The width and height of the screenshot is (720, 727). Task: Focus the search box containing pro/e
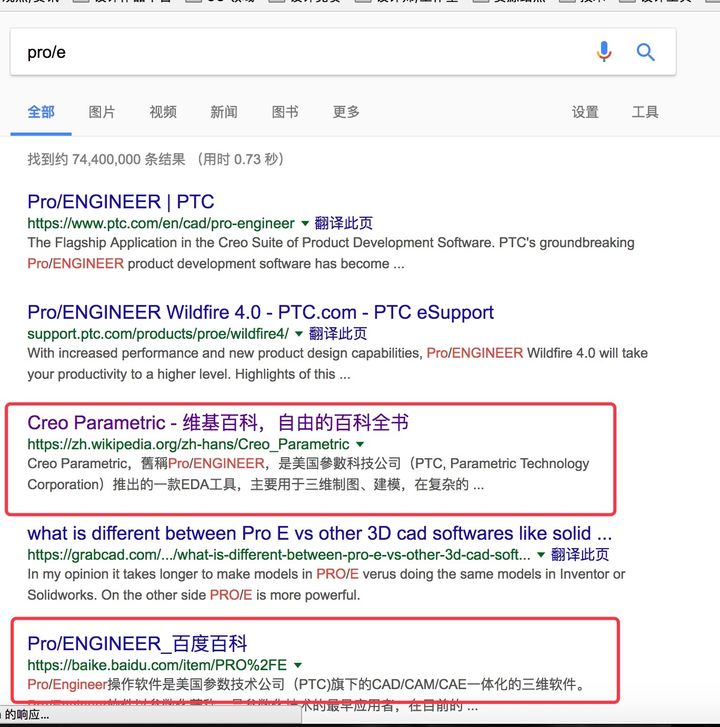343,52
